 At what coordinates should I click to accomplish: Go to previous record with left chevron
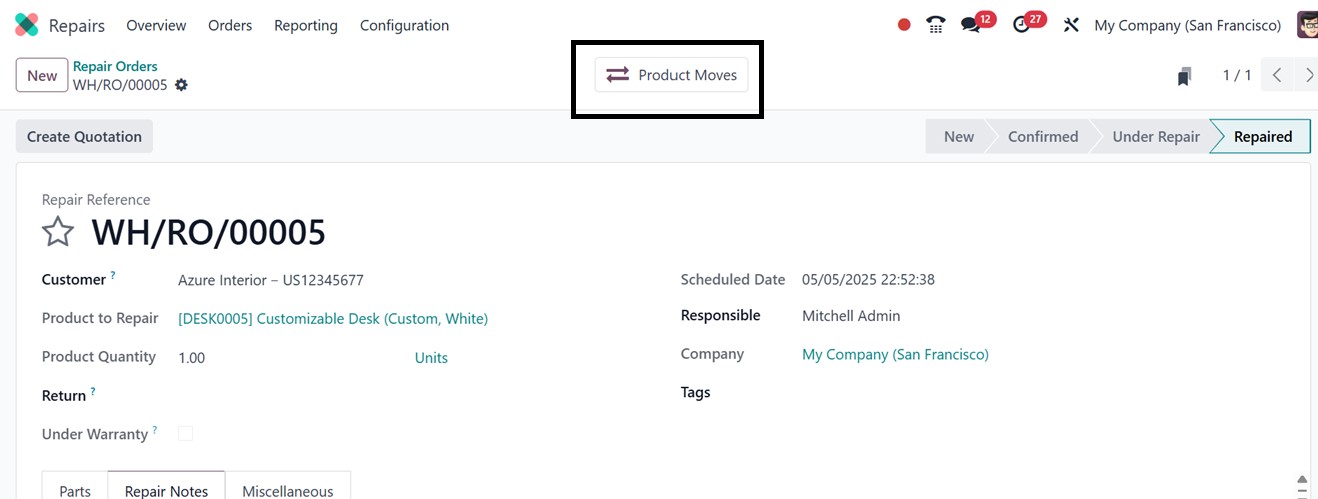(x=1277, y=76)
